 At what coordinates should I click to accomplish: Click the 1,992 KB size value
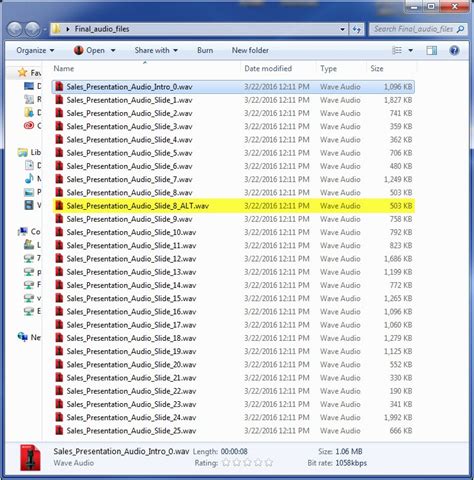point(398,417)
